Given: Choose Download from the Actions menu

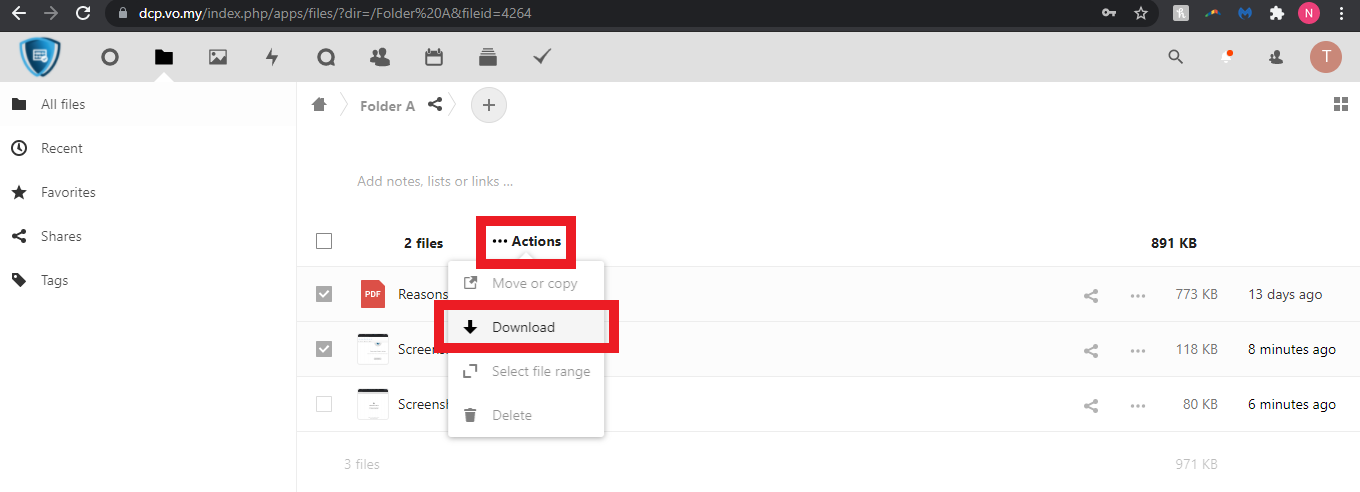Looking at the screenshot, I should pyautogui.click(x=523, y=327).
